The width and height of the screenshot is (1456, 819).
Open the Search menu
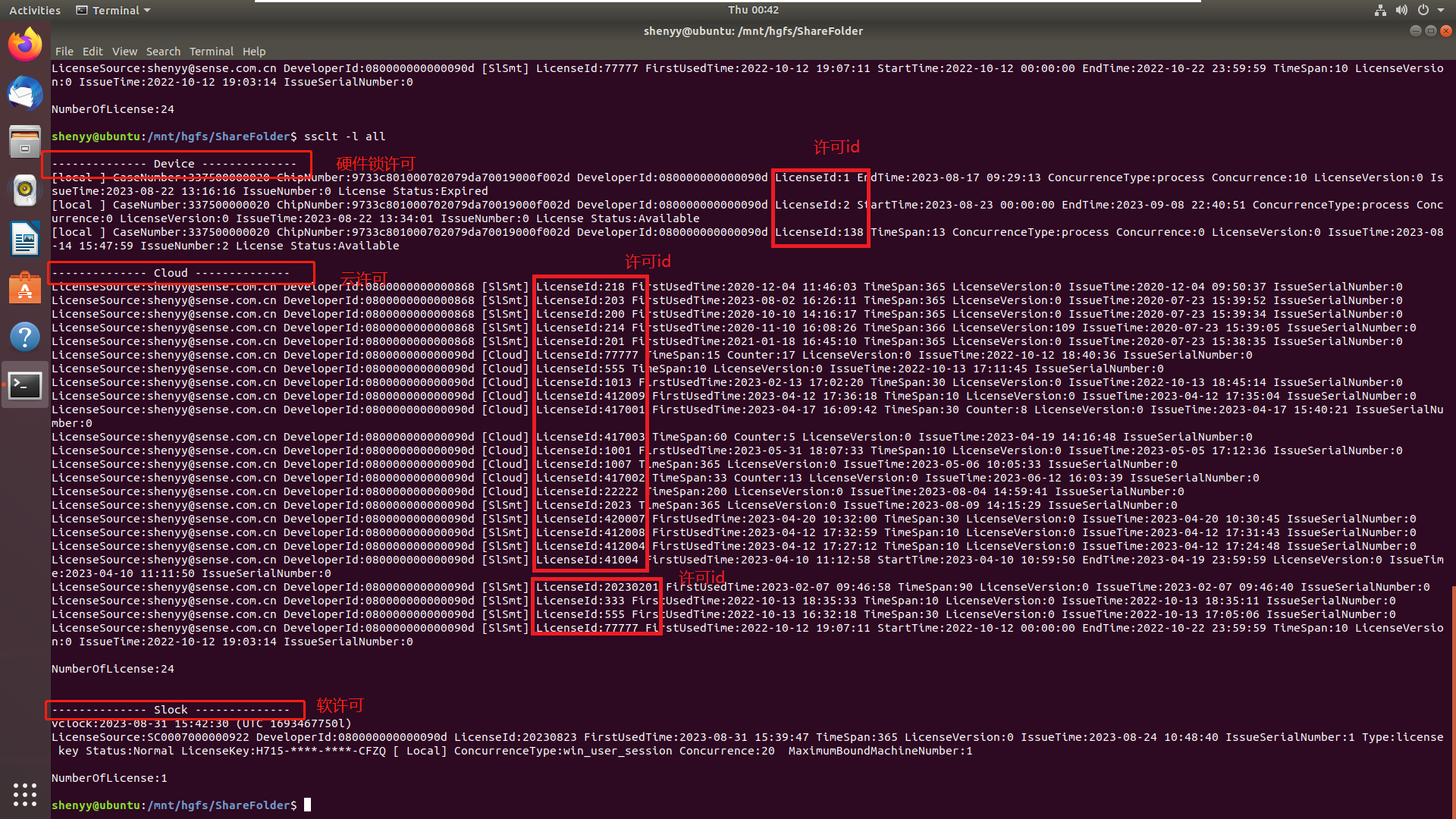[x=163, y=52]
